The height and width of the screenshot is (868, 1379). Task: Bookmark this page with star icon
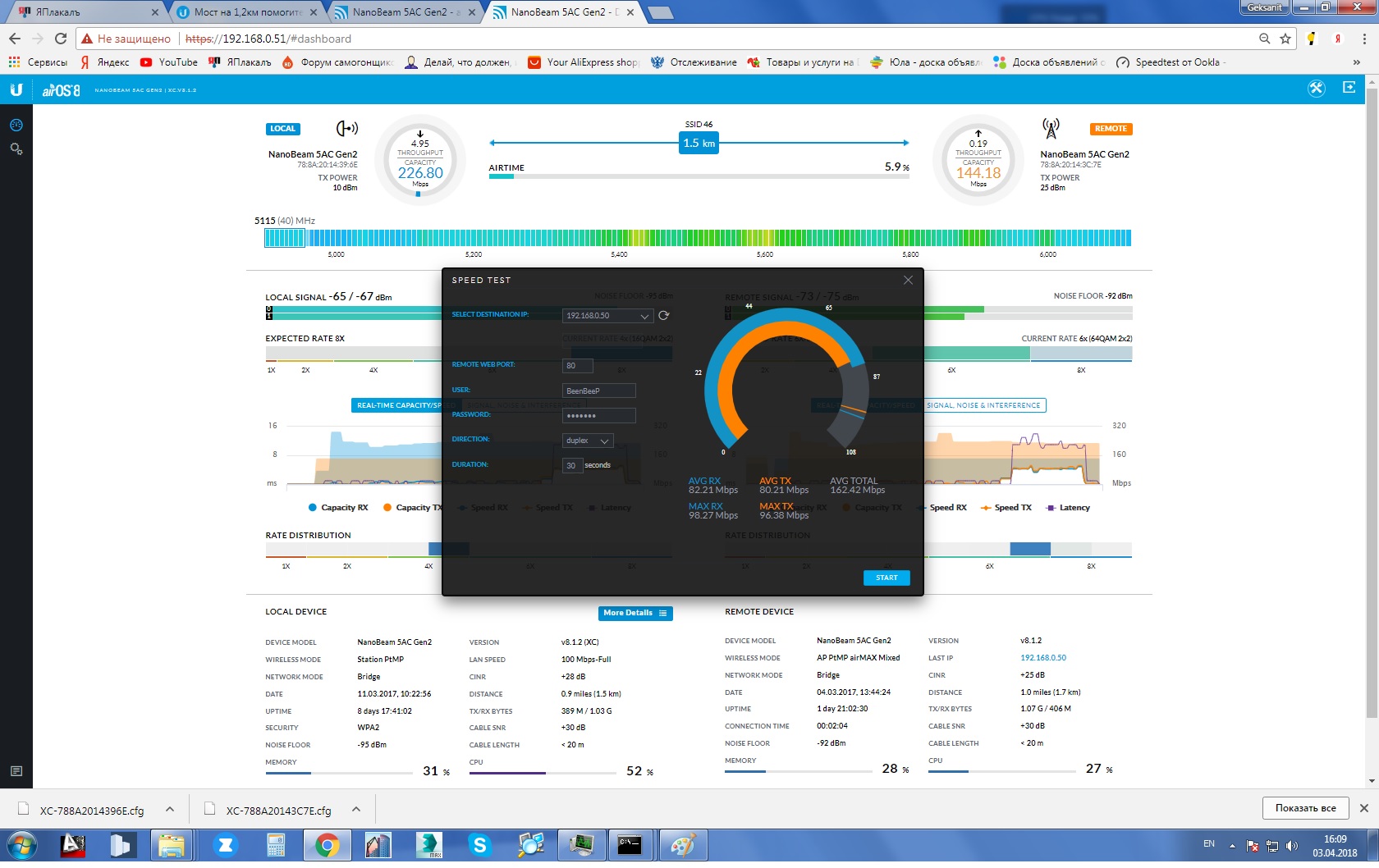tap(1285, 39)
